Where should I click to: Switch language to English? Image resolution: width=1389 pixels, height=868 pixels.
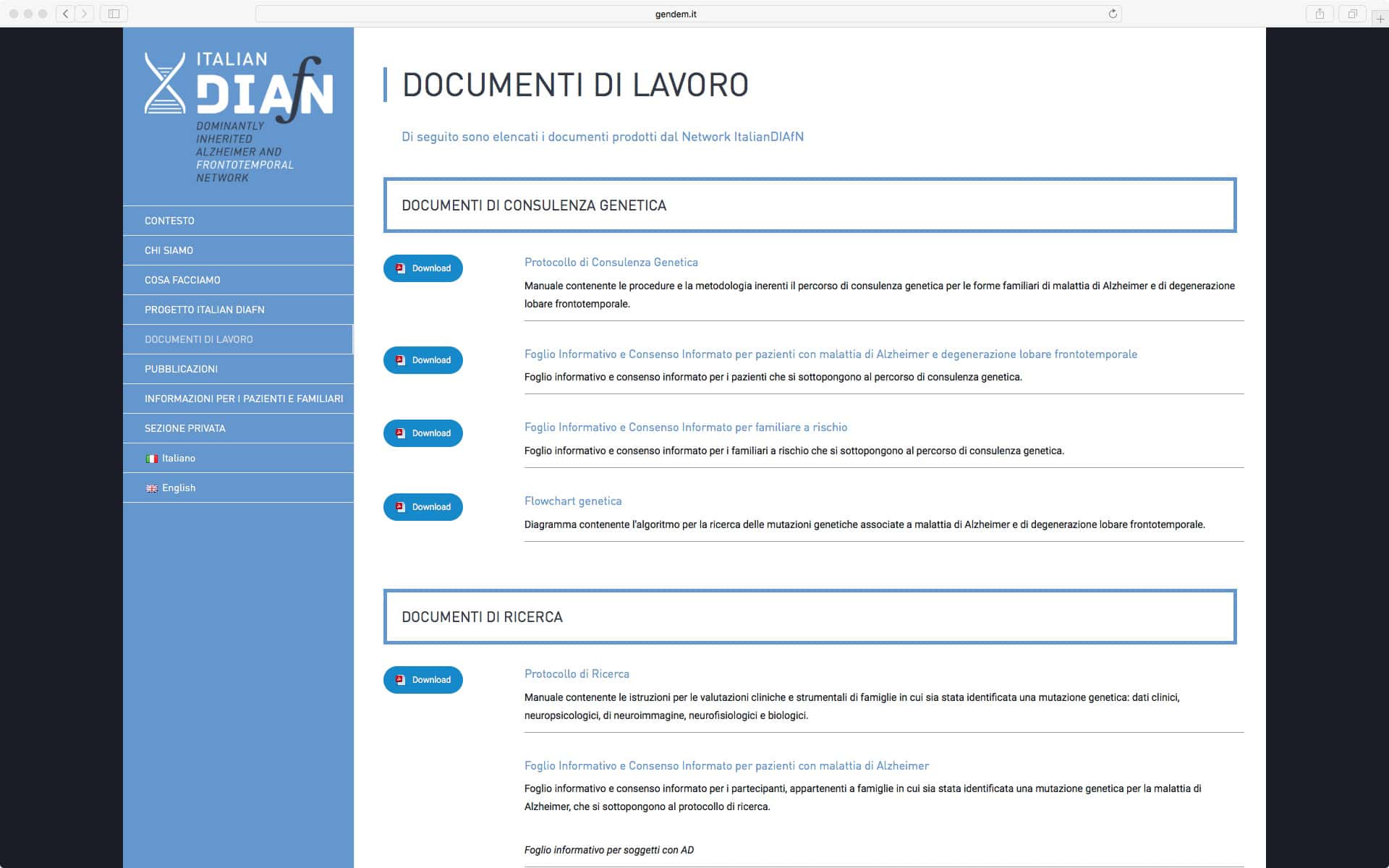tap(238, 488)
